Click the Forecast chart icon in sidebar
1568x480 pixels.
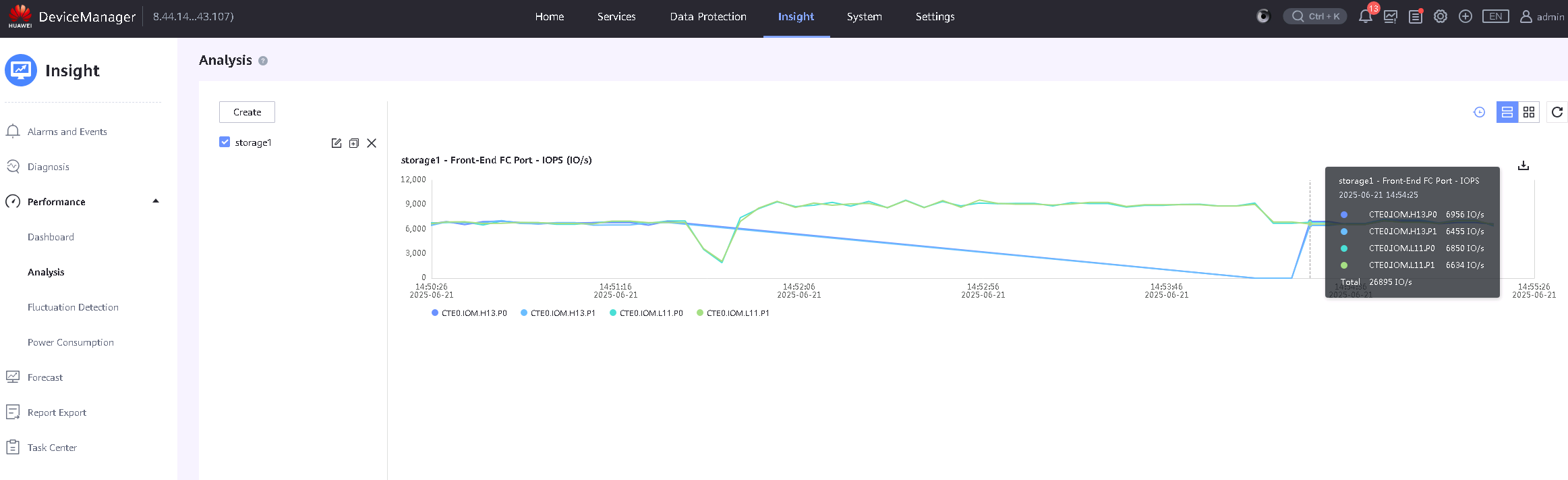13,377
